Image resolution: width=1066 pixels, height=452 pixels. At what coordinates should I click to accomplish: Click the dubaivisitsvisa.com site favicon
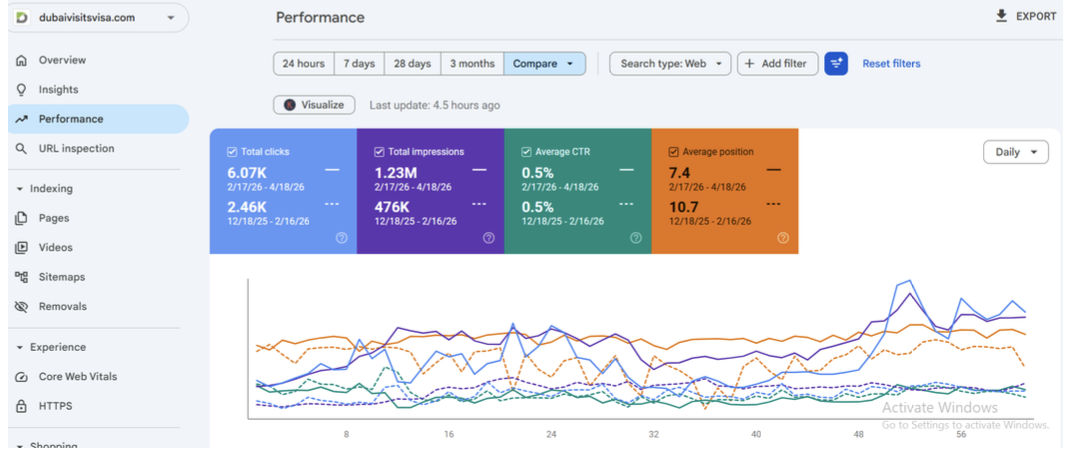click(21, 18)
